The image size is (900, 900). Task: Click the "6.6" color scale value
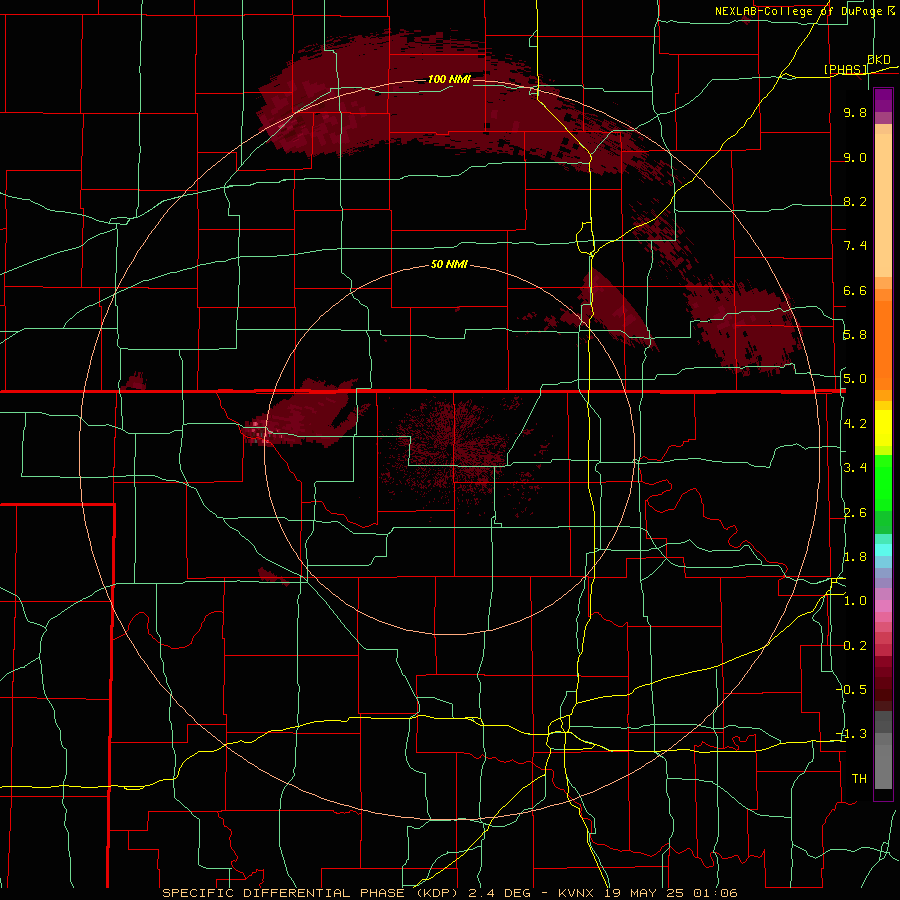click(x=855, y=290)
